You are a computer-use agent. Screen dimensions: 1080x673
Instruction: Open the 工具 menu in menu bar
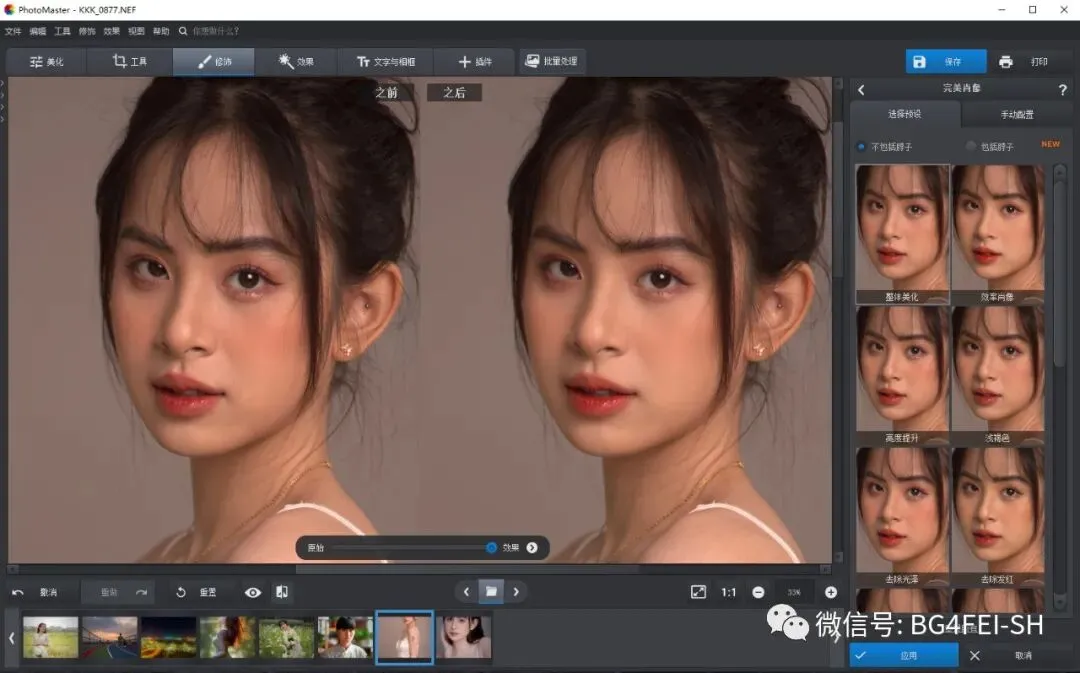63,31
